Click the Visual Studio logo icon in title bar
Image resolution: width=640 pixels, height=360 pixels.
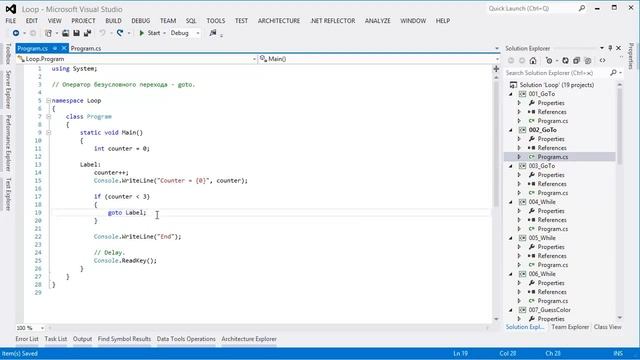point(11,9)
